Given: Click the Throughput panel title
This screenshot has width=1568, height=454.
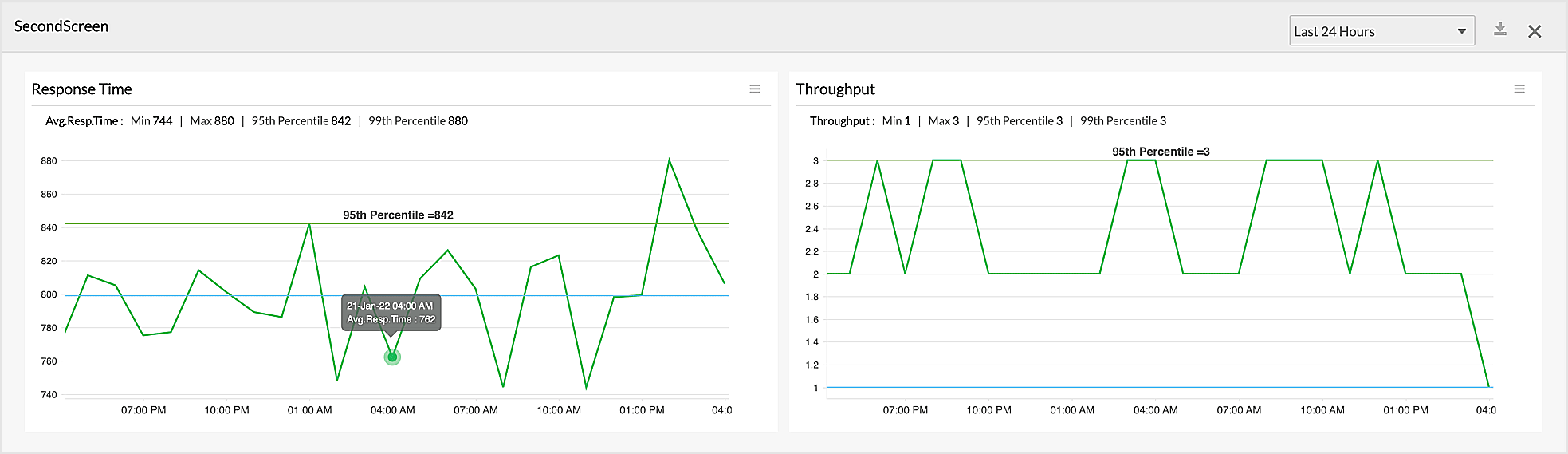Looking at the screenshot, I should tap(835, 89).
